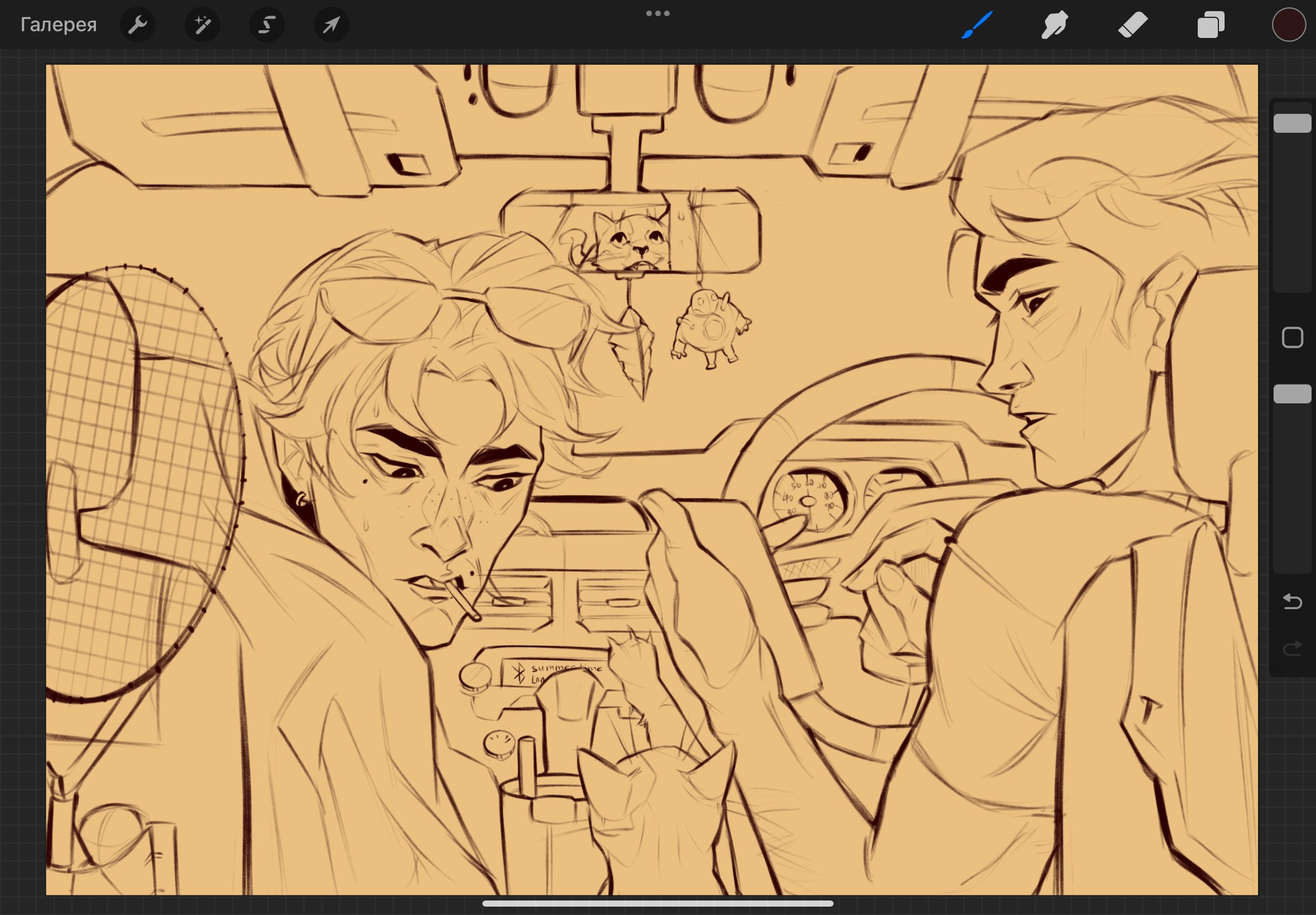Image resolution: width=1316 pixels, height=915 pixels.
Task: Click the home indicator bar at bottom
Action: click(657, 903)
